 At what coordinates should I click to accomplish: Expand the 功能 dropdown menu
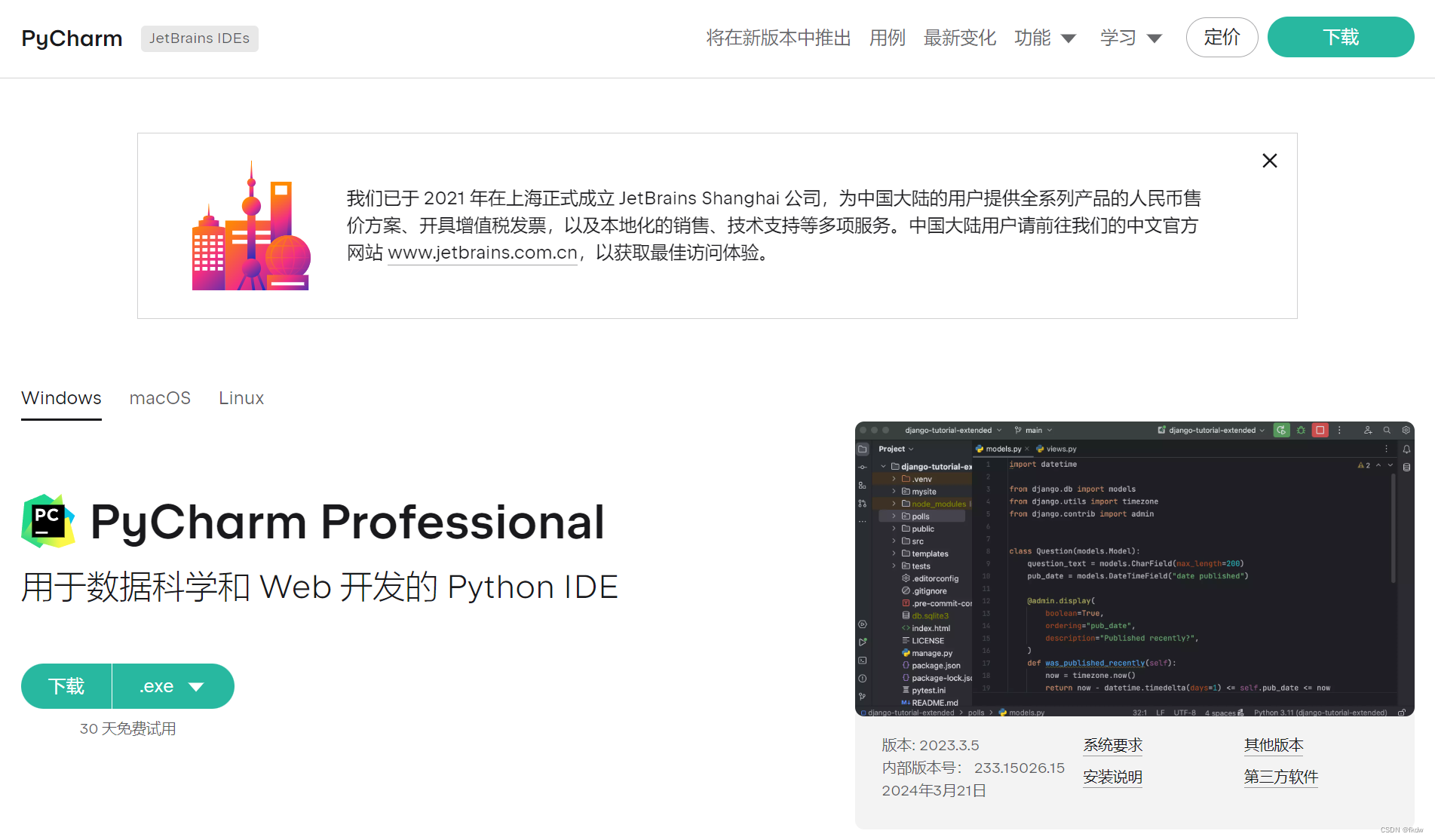coord(1045,38)
